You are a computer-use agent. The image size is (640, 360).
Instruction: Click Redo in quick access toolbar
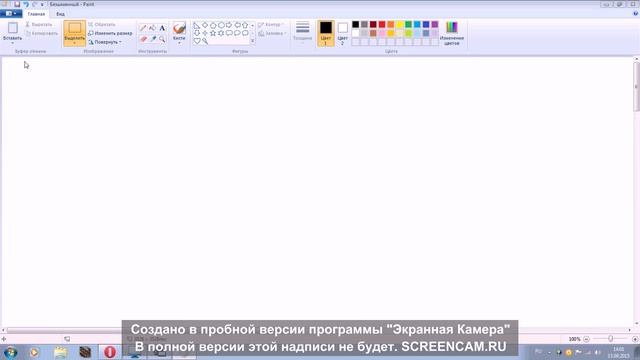point(34,4)
